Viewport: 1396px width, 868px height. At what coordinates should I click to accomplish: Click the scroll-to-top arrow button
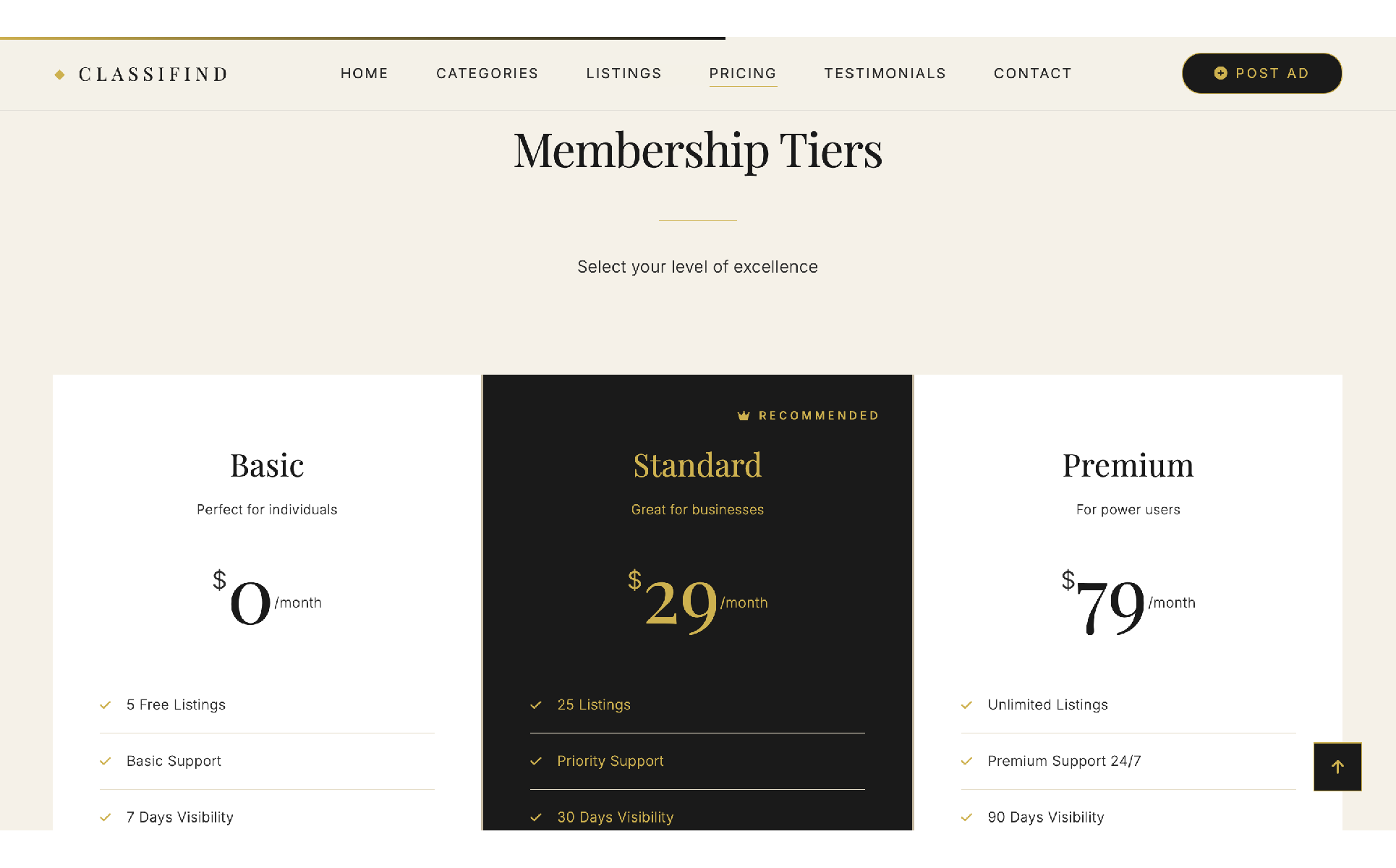tap(1337, 767)
